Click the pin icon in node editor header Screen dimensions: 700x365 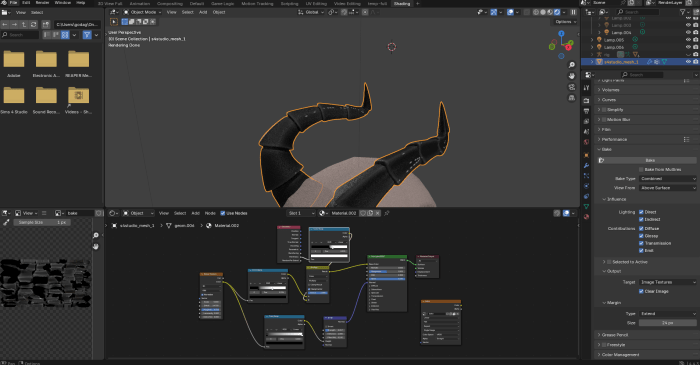coord(387,213)
